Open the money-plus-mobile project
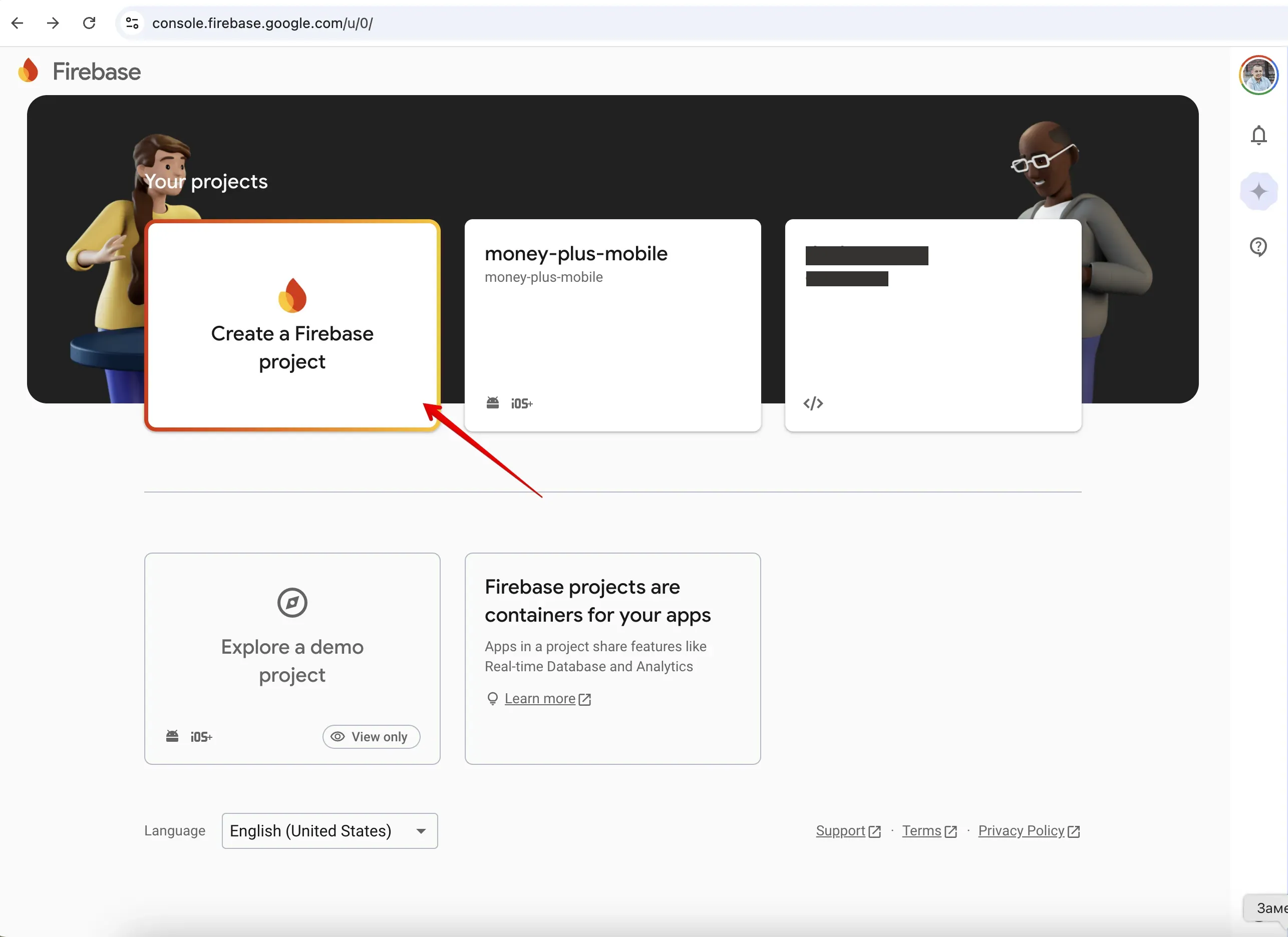This screenshot has height=937, width=1288. point(612,325)
